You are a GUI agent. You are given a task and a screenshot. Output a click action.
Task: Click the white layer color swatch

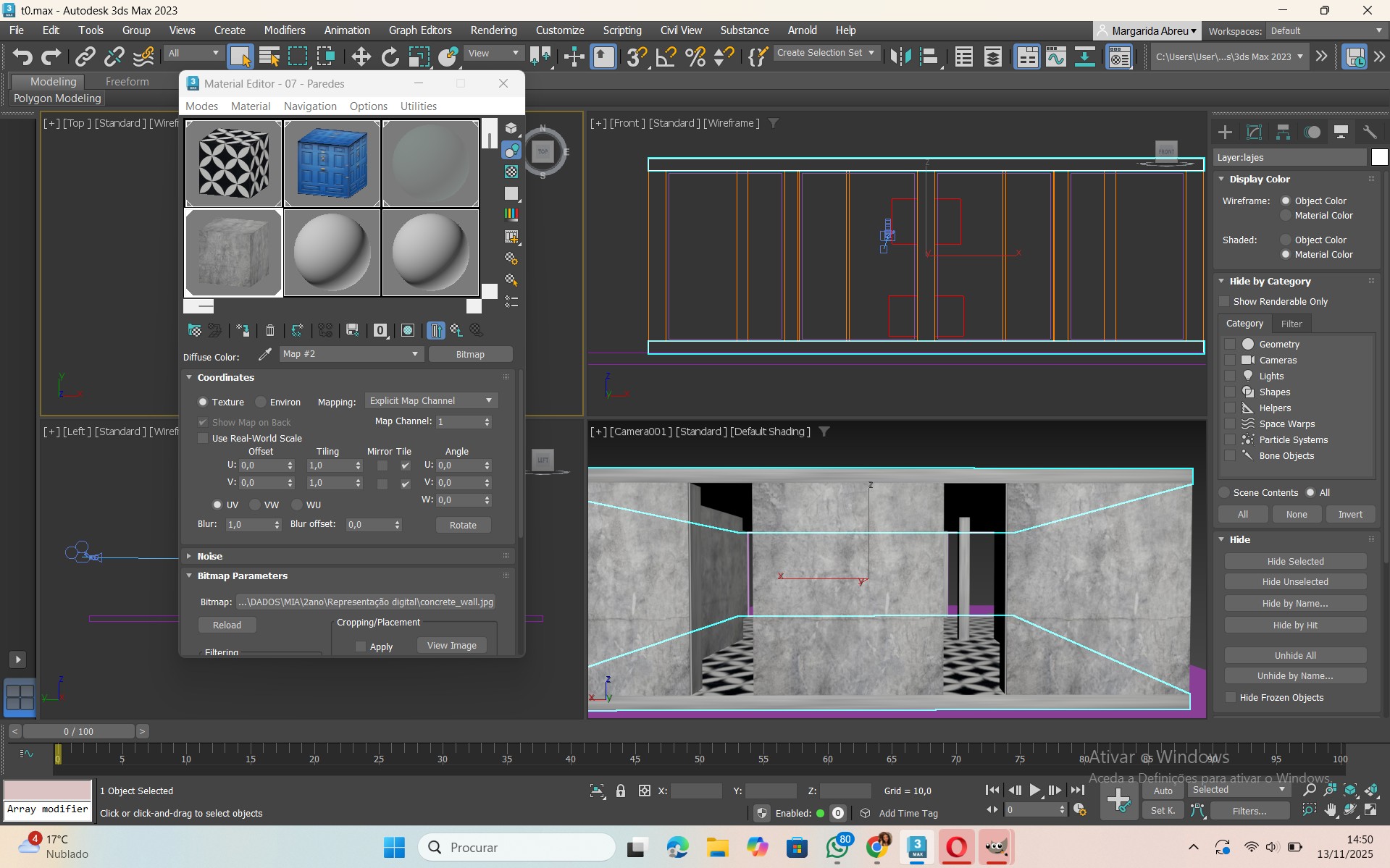1379,157
